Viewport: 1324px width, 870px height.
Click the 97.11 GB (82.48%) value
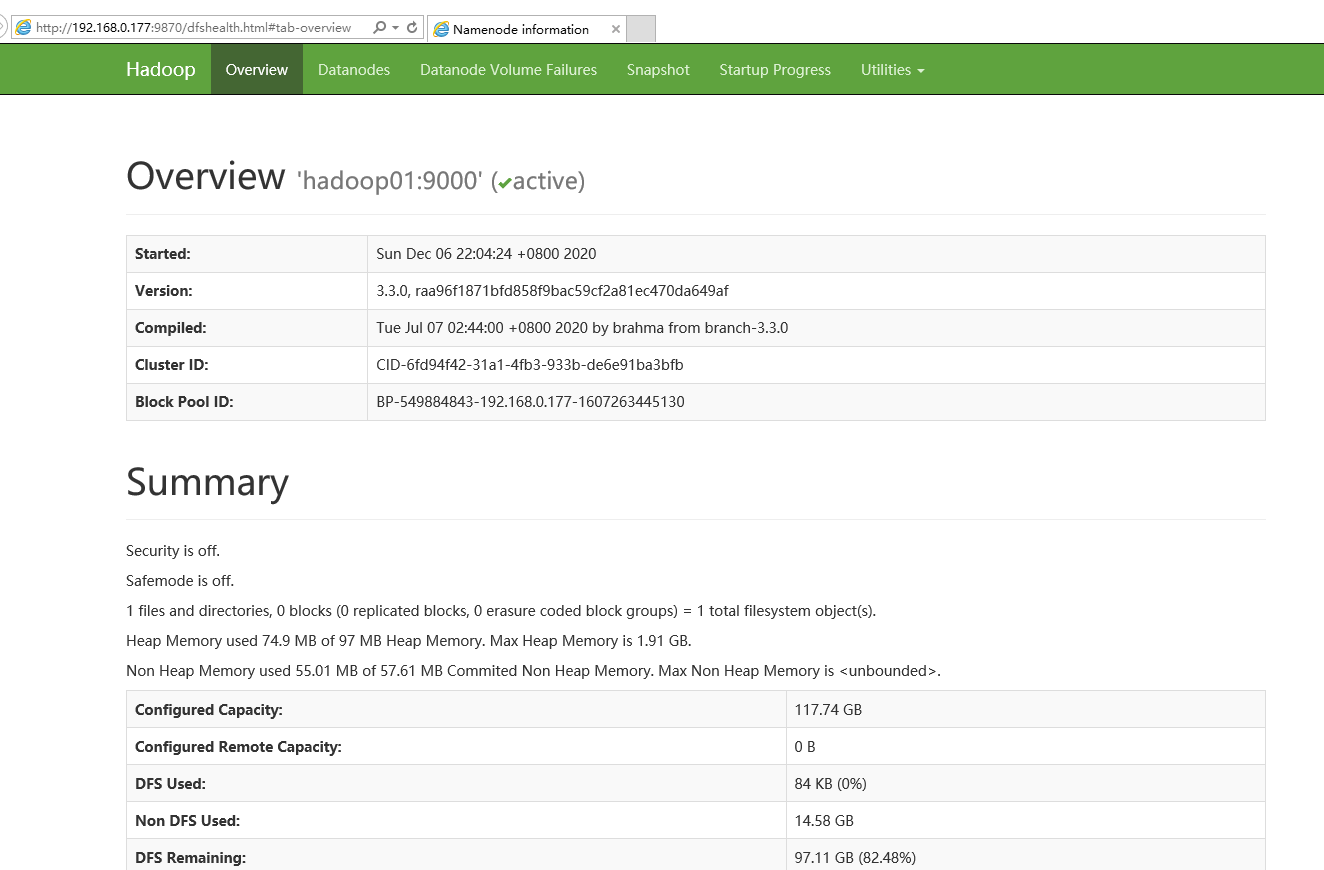click(855, 858)
